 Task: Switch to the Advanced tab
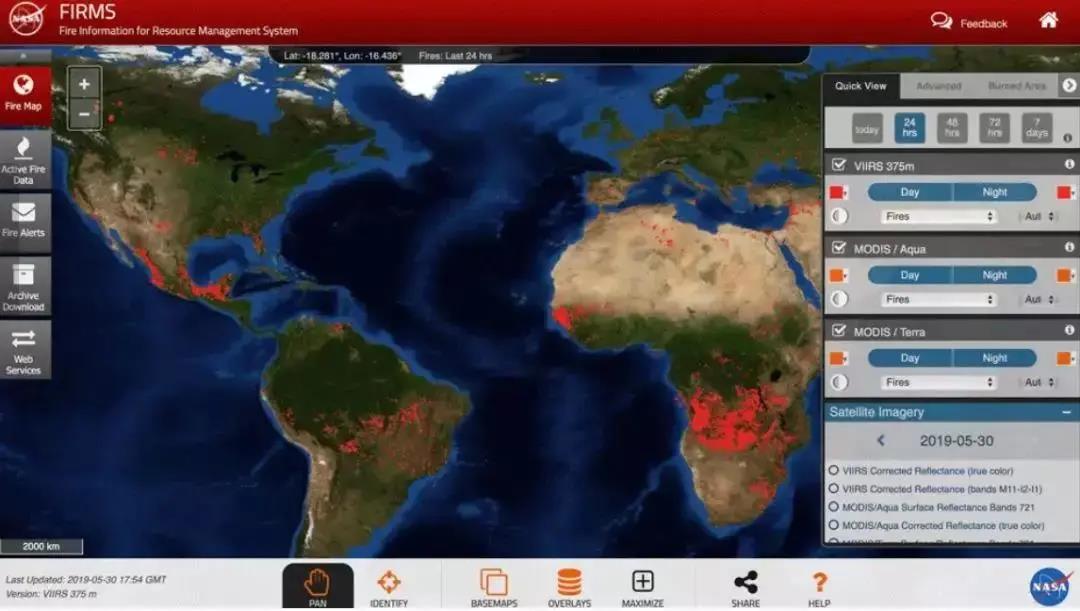(x=938, y=86)
